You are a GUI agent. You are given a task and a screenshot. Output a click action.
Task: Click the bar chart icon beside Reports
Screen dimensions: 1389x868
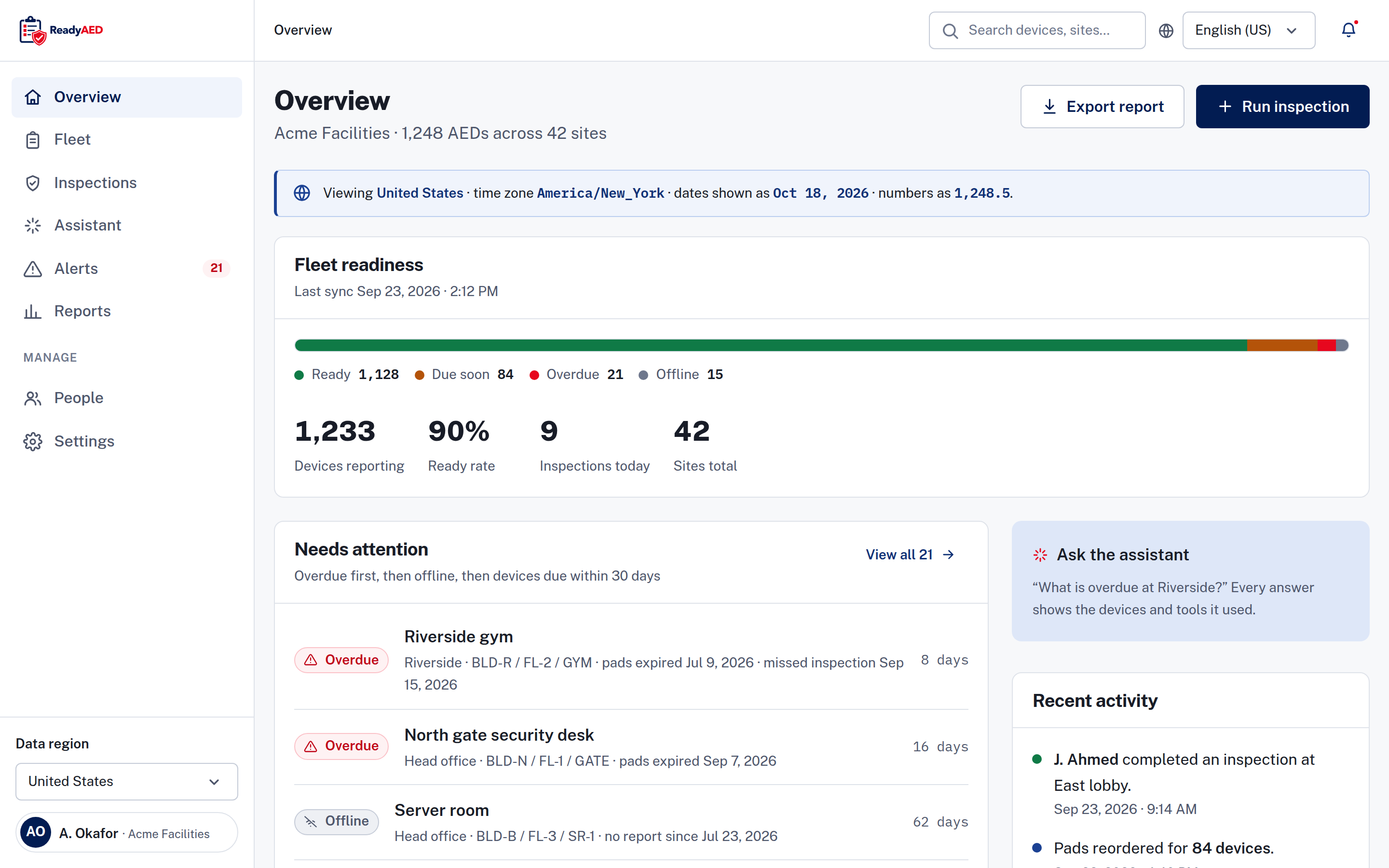coord(33,311)
